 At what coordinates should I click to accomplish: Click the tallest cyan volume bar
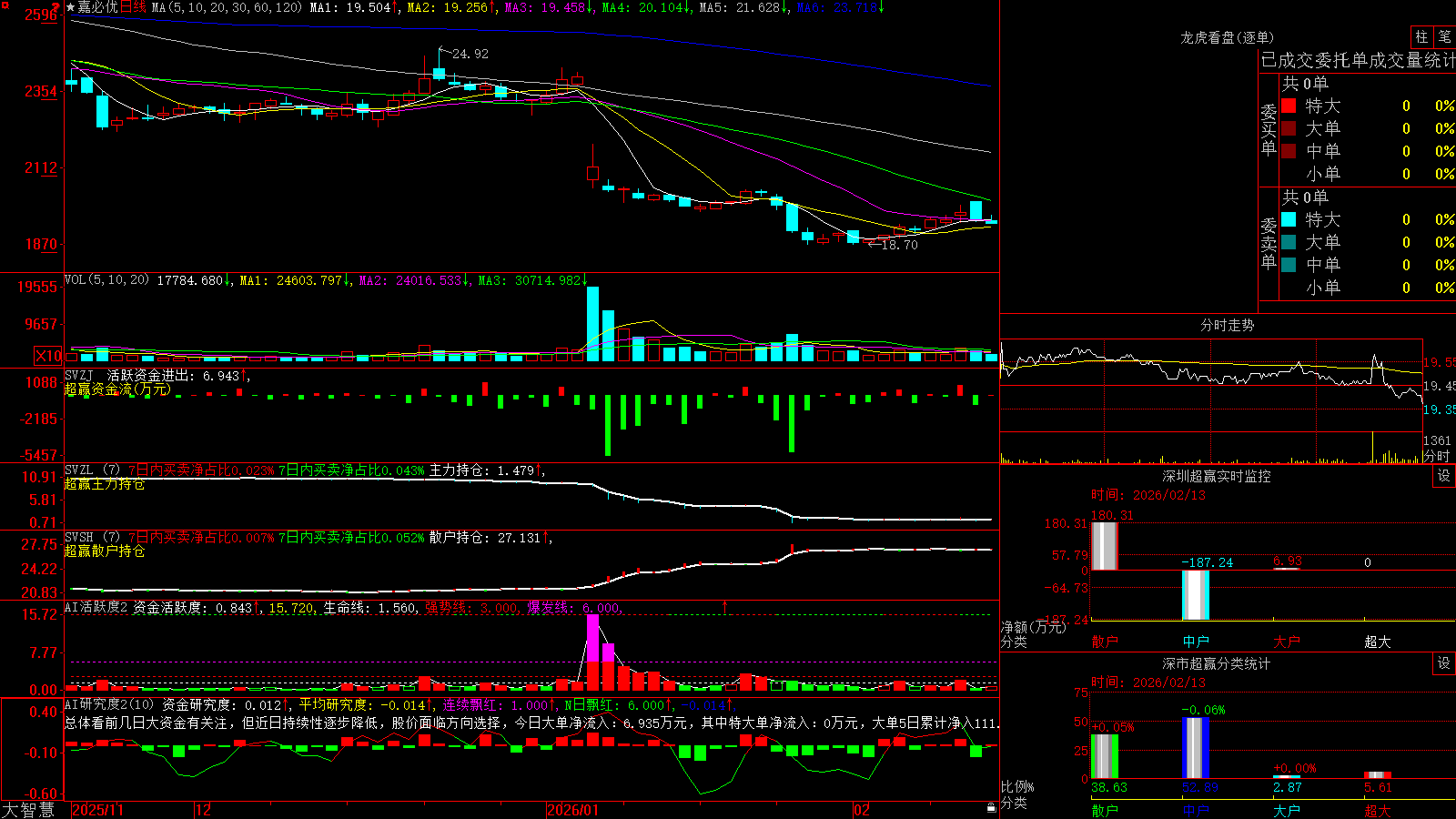click(593, 324)
